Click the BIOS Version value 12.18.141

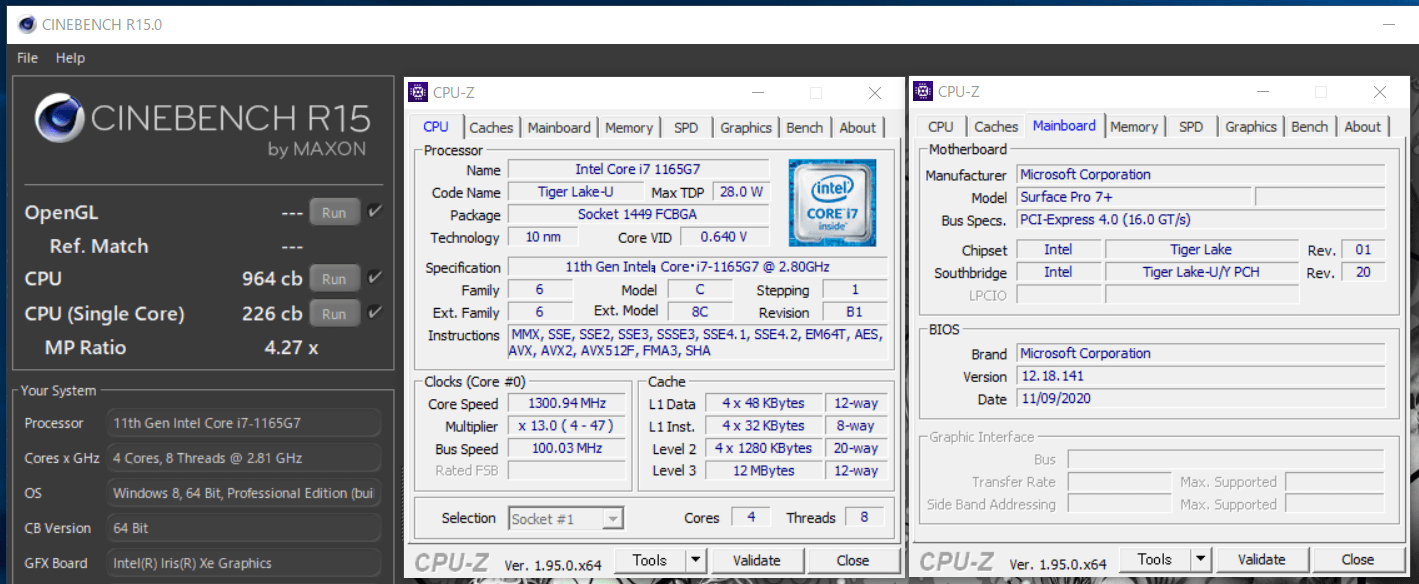[x=1201, y=377]
